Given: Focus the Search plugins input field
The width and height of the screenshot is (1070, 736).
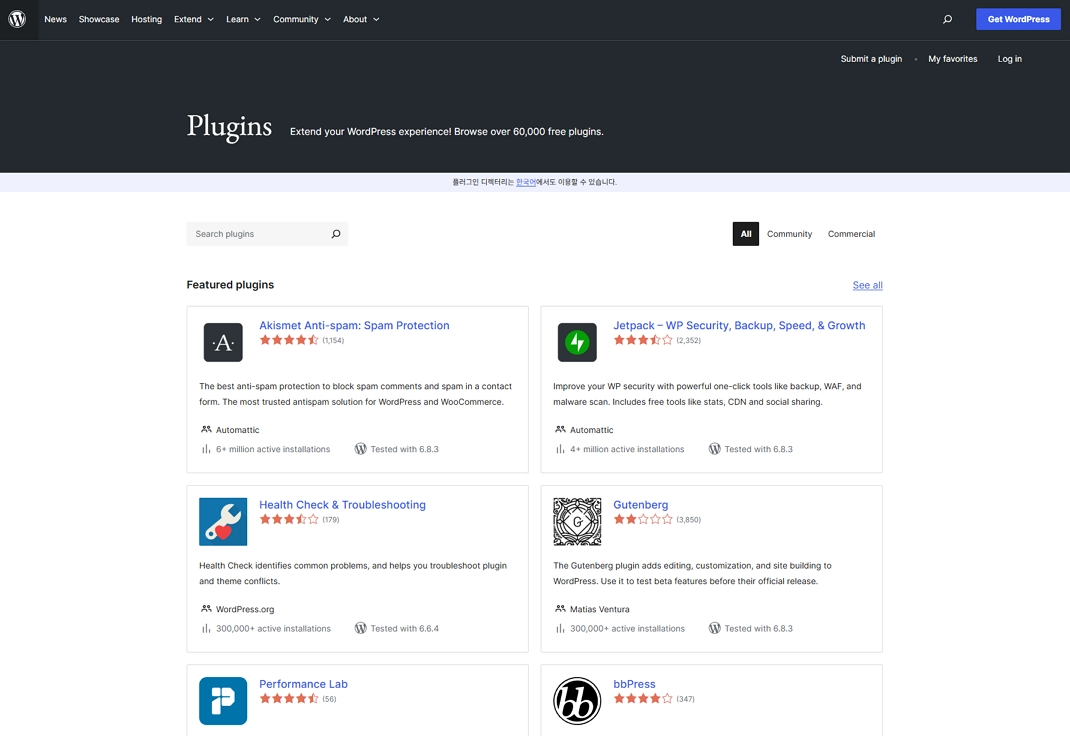Looking at the screenshot, I should click(x=258, y=234).
